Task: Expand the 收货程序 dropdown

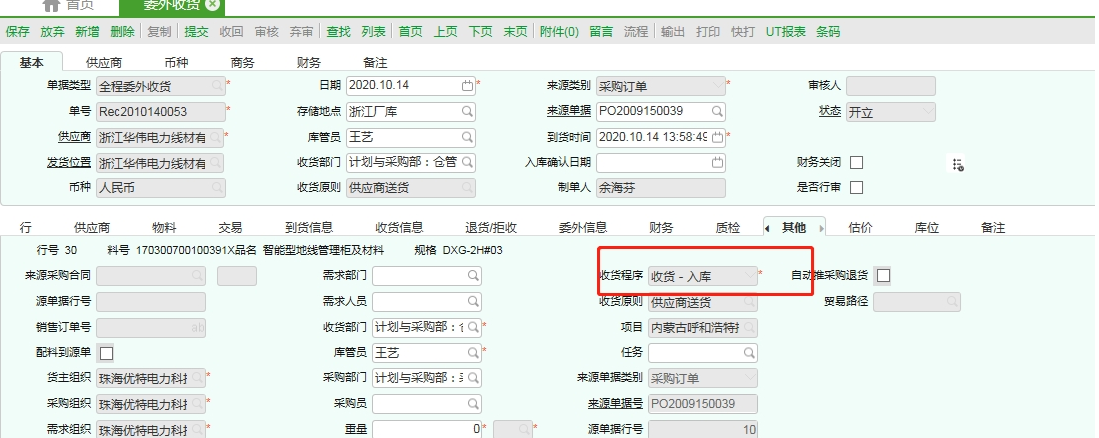Action: point(749,275)
